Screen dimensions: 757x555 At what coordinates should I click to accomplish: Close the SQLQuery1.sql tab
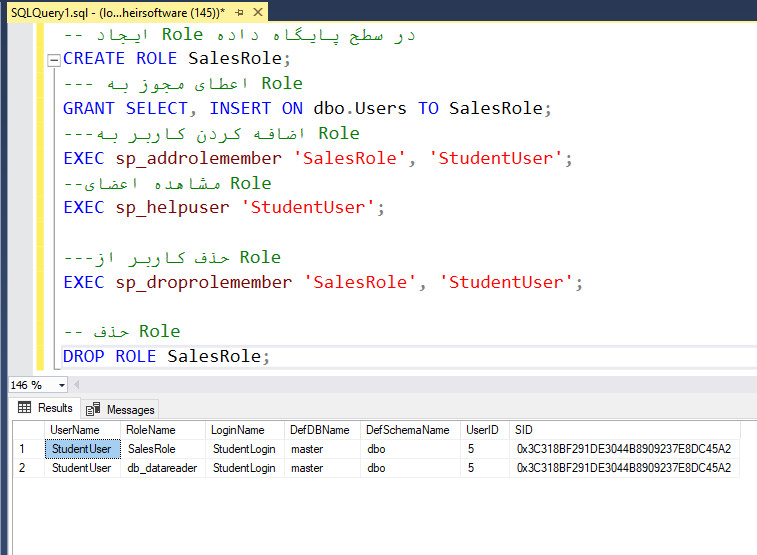[x=258, y=12]
